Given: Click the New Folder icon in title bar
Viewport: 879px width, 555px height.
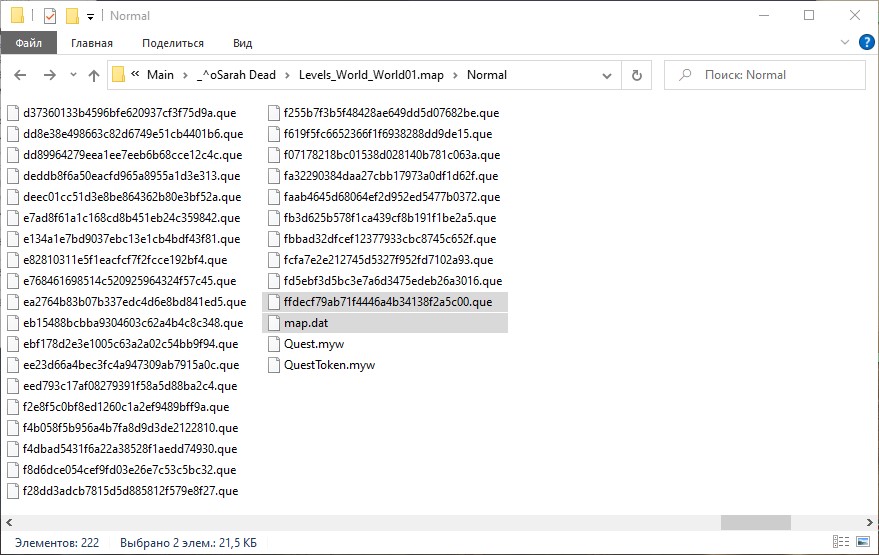Looking at the screenshot, I should [x=71, y=15].
